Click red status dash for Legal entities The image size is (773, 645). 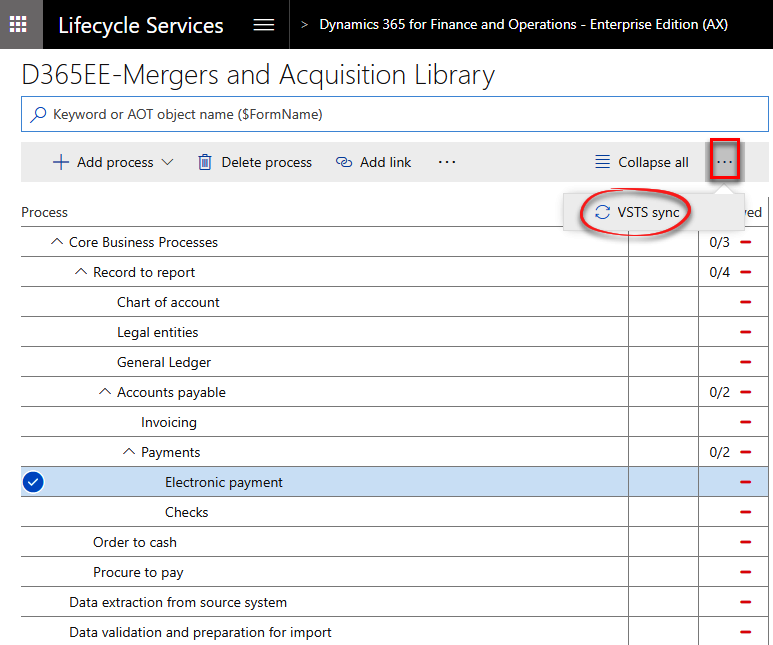point(745,332)
